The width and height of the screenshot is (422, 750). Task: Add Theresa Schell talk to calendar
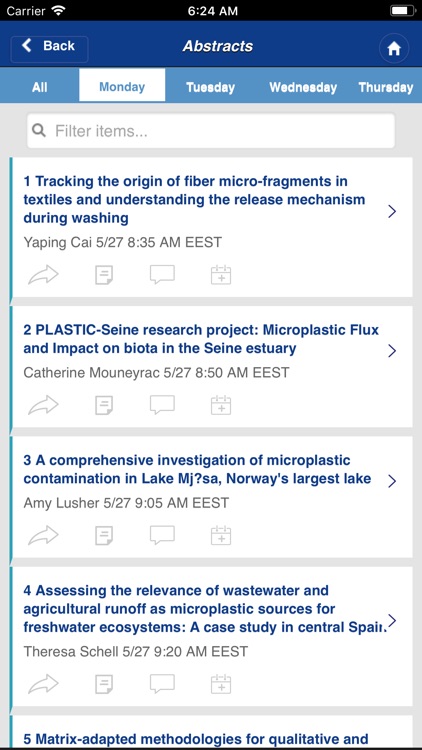tap(221, 684)
